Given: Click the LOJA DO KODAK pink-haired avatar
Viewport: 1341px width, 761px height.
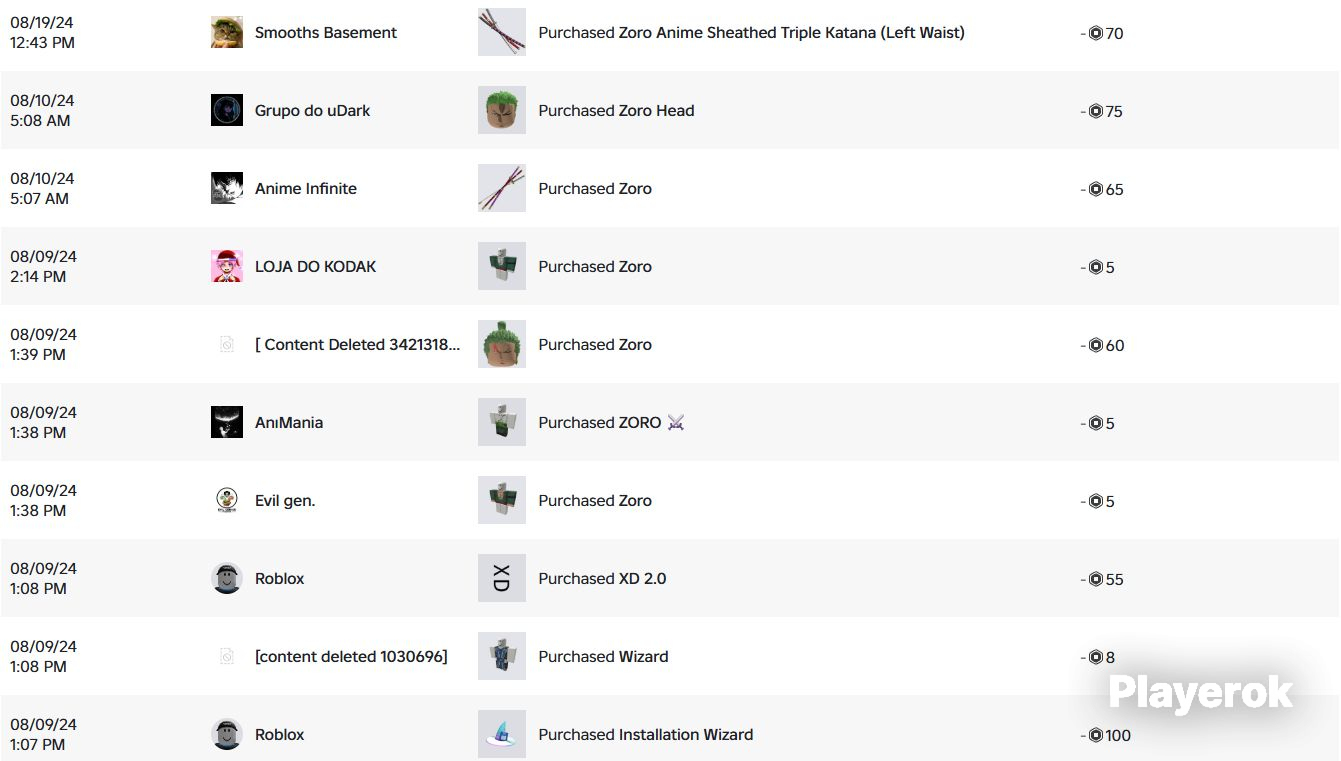Looking at the screenshot, I should [227, 266].
